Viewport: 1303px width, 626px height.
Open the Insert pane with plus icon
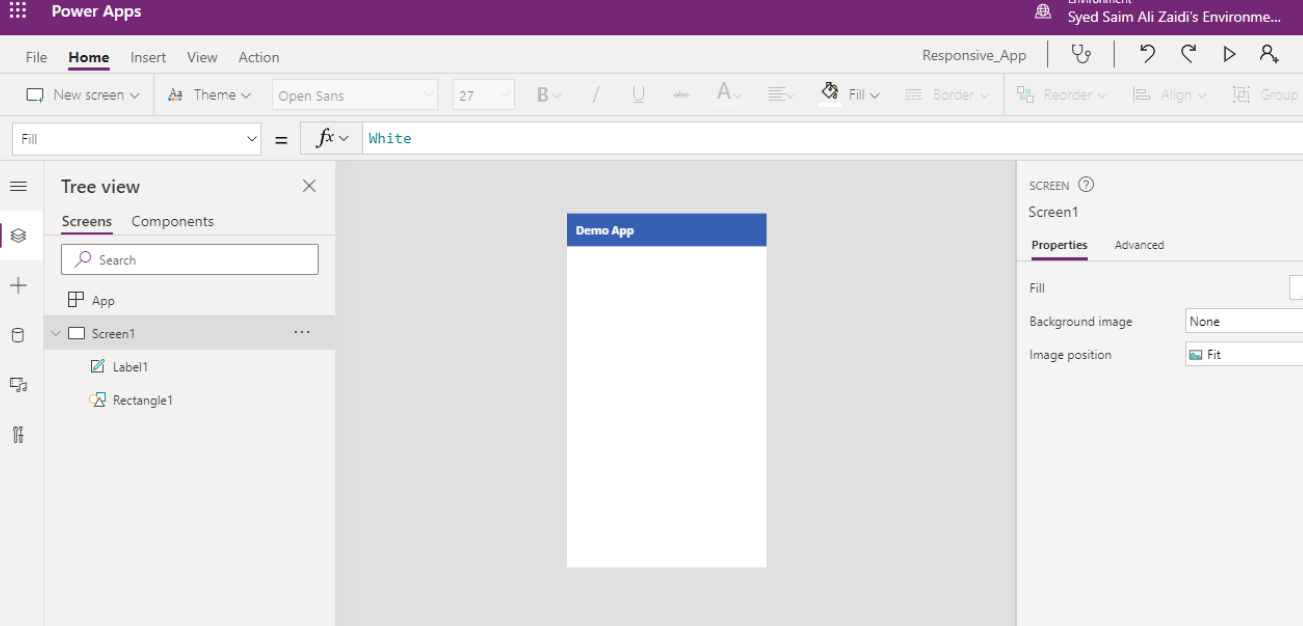click(19, 285)
